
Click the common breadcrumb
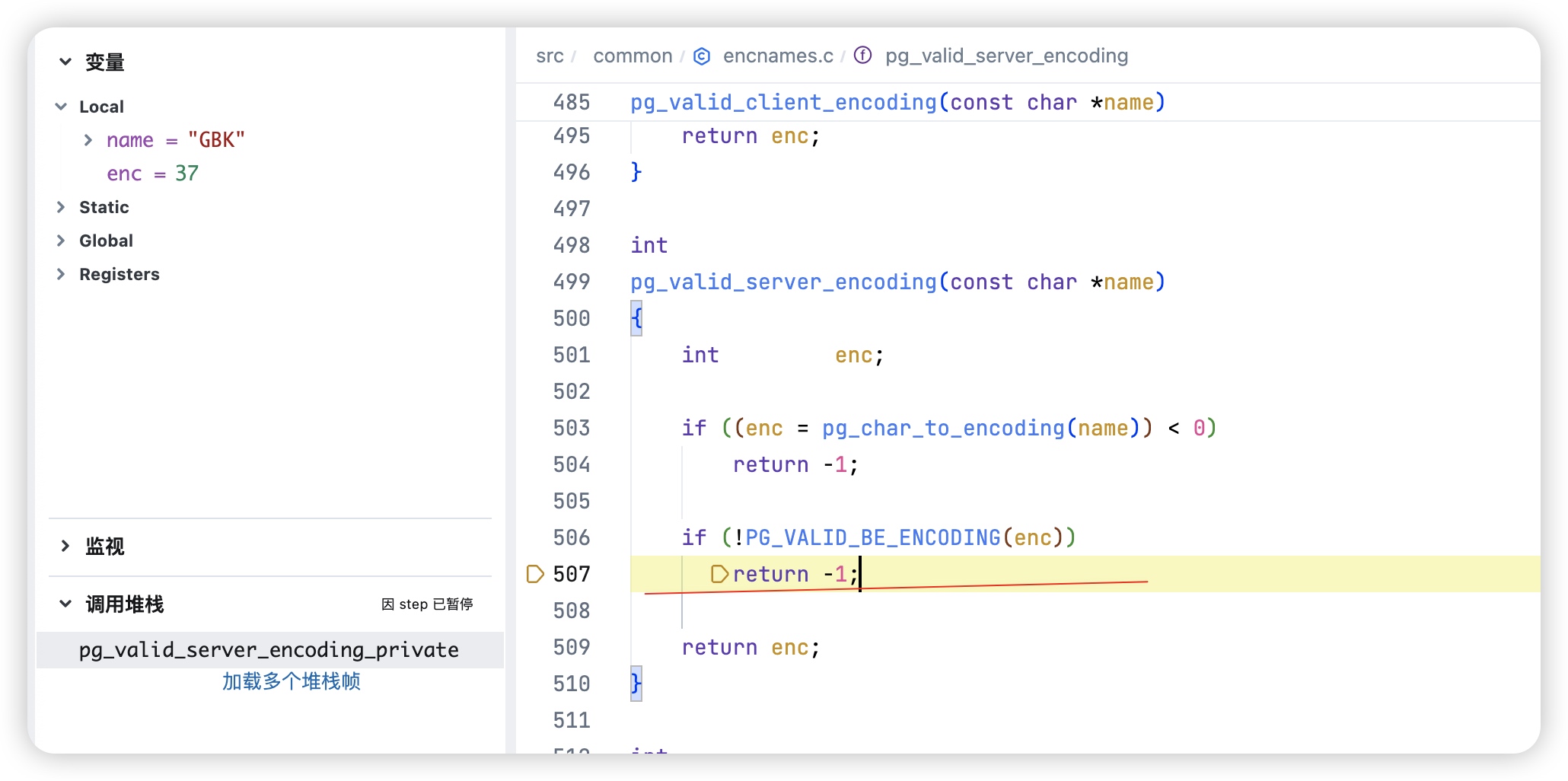(633, 56)
